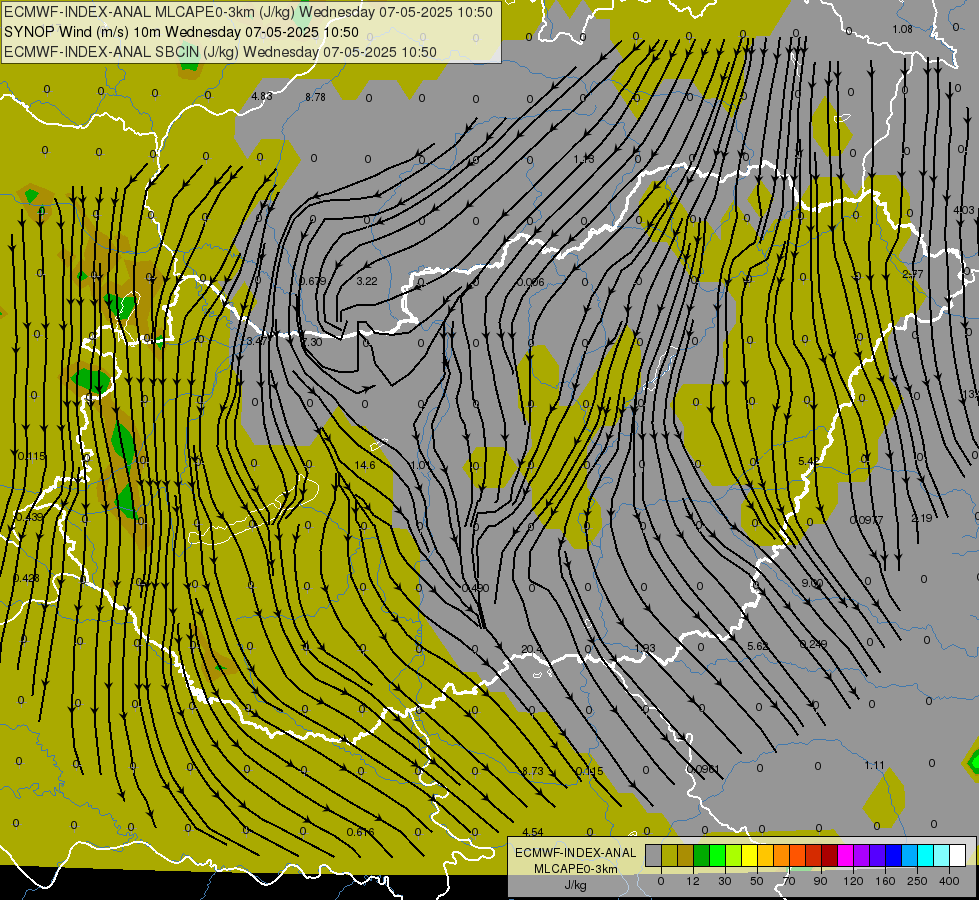The image size is (979, 900).
Task: Click the legend tick label 160
Action: click(885, 881)
